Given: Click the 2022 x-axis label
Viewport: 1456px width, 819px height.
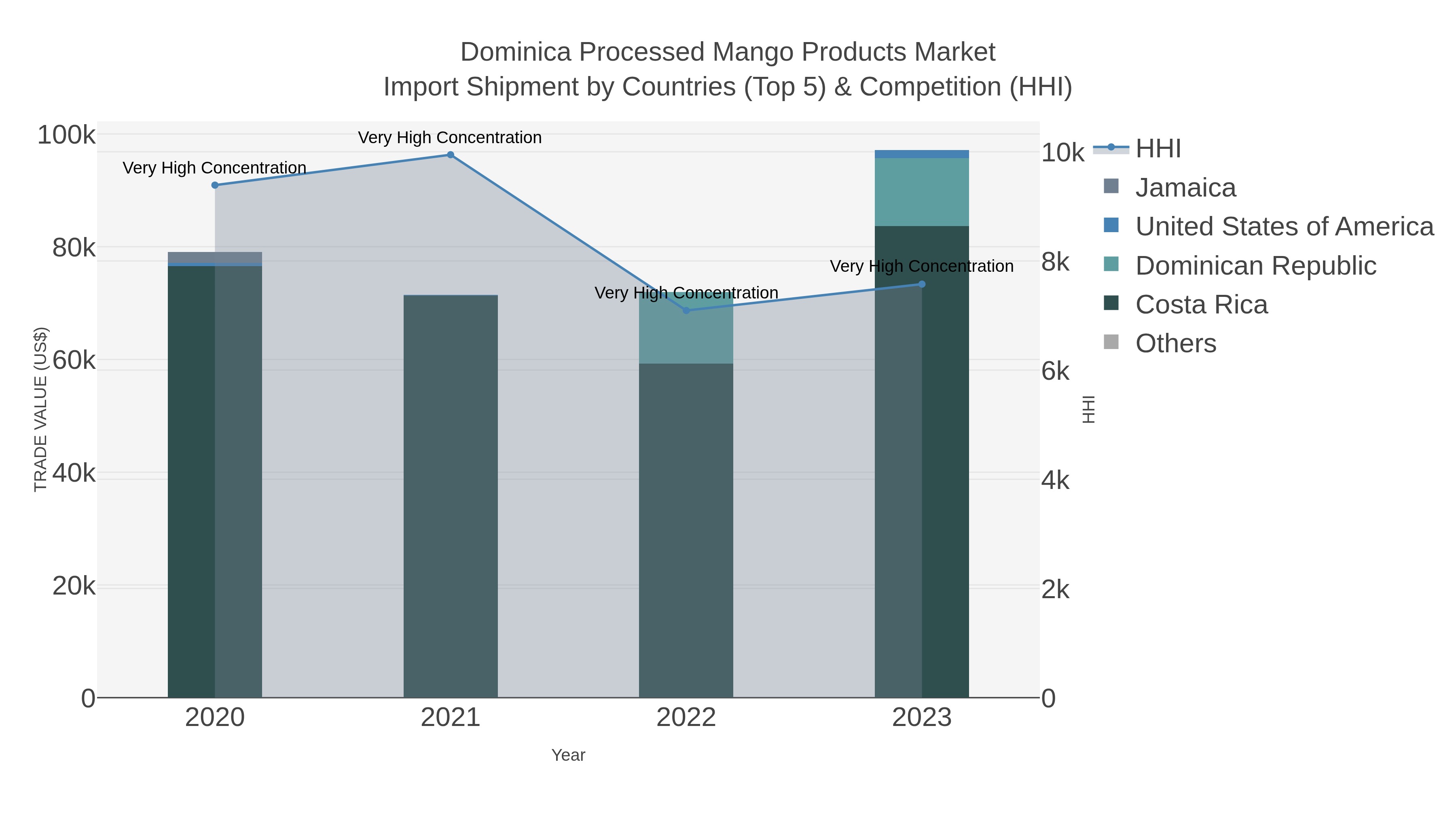Looking at the screenshot, I should point(686,718).
